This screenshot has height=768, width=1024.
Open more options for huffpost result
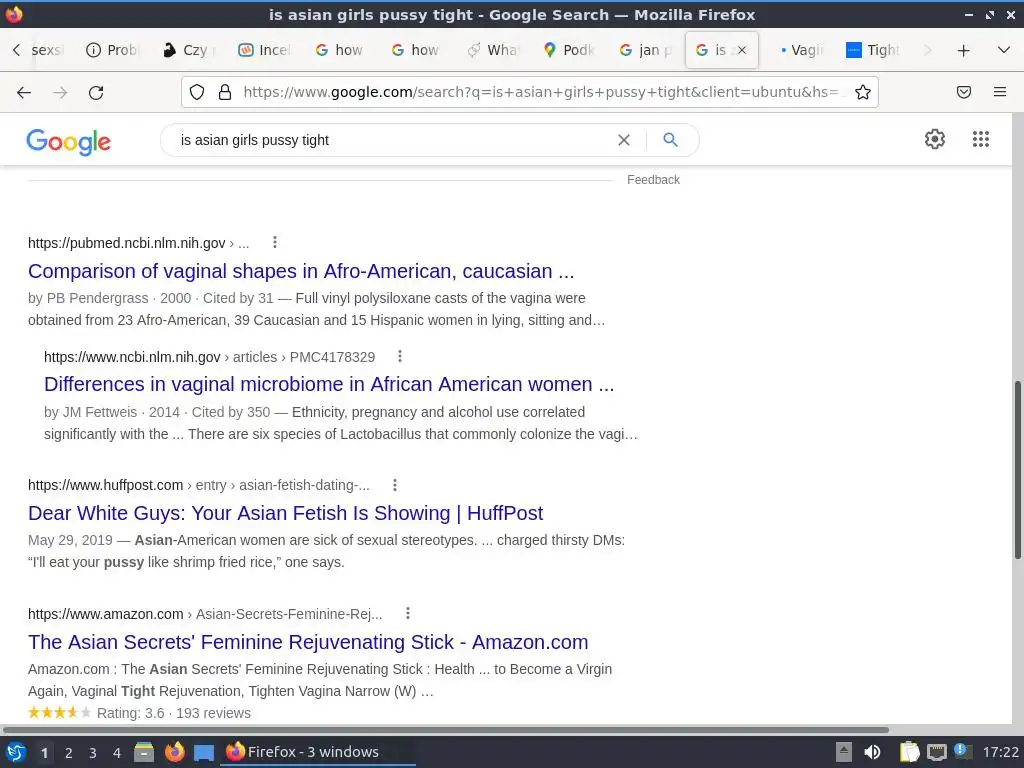click(394, 485)
